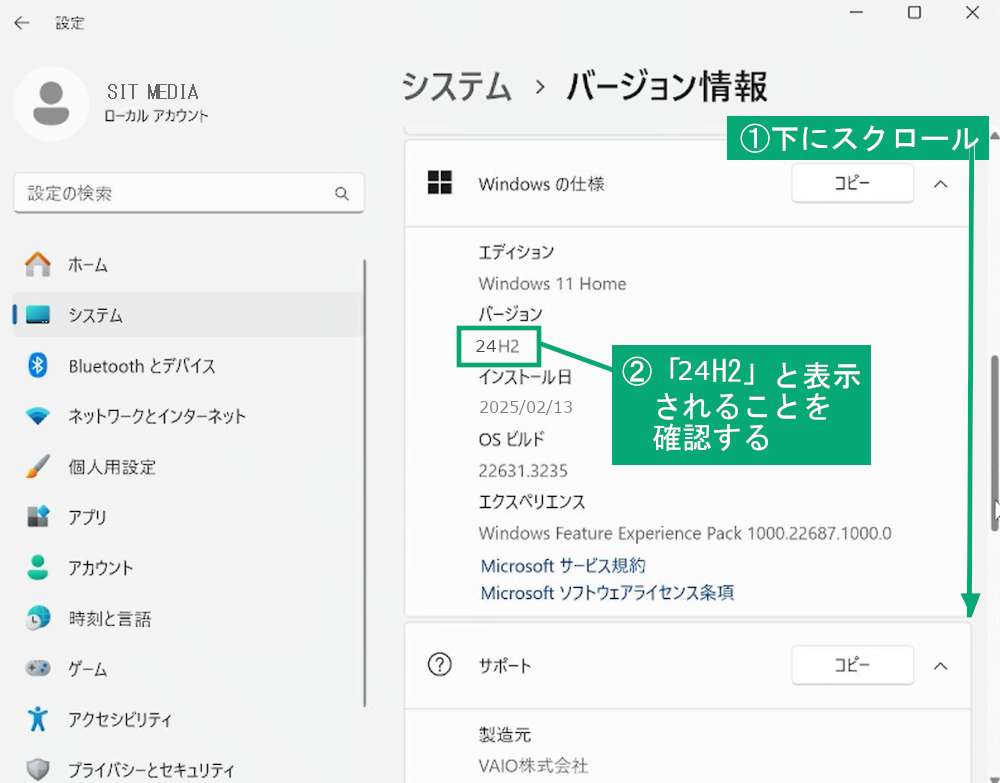Screen dimensions: 1000x783
Task: Click the システム breadcrumb
Action: [x=457, y=86]
